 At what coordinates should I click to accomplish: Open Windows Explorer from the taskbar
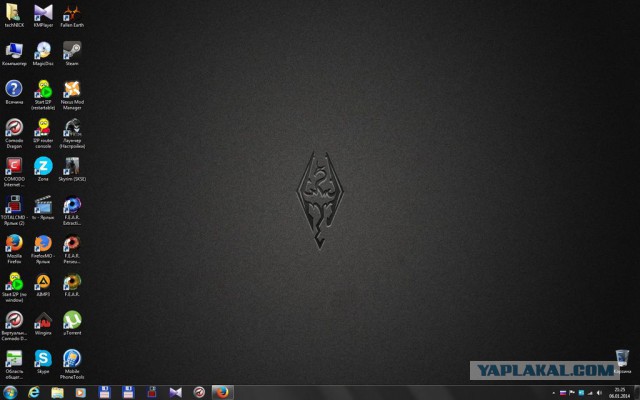[57, 392]
